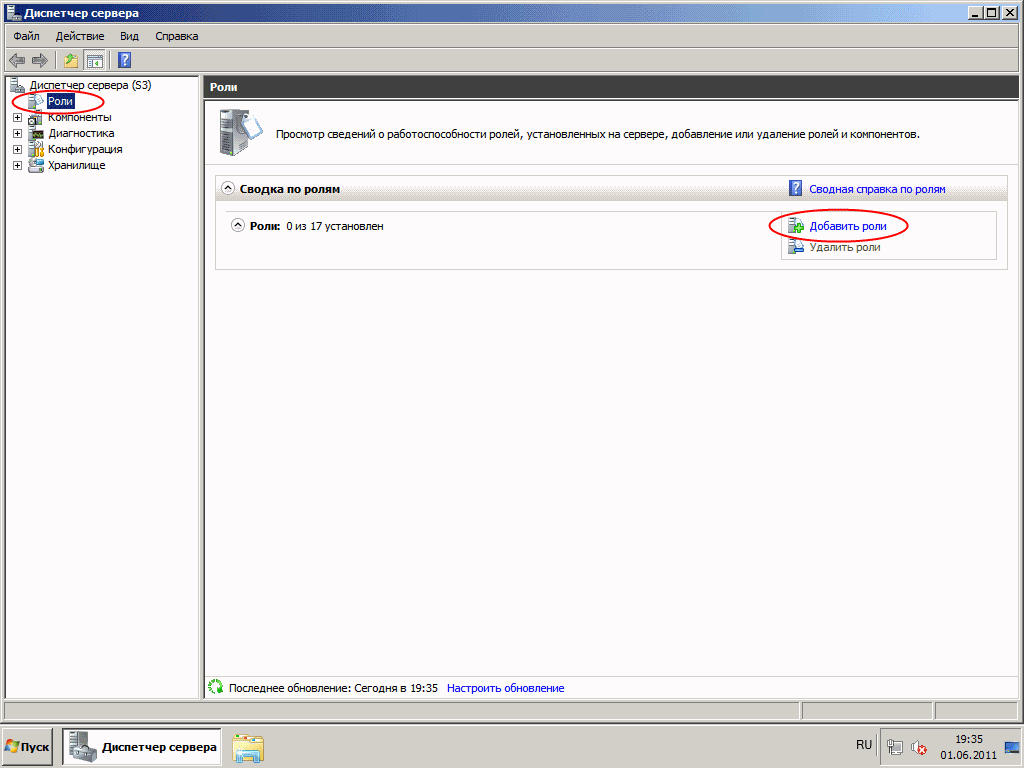Click the Диагностика tree icon
The image size is (1024, 768).
[35, 133]
